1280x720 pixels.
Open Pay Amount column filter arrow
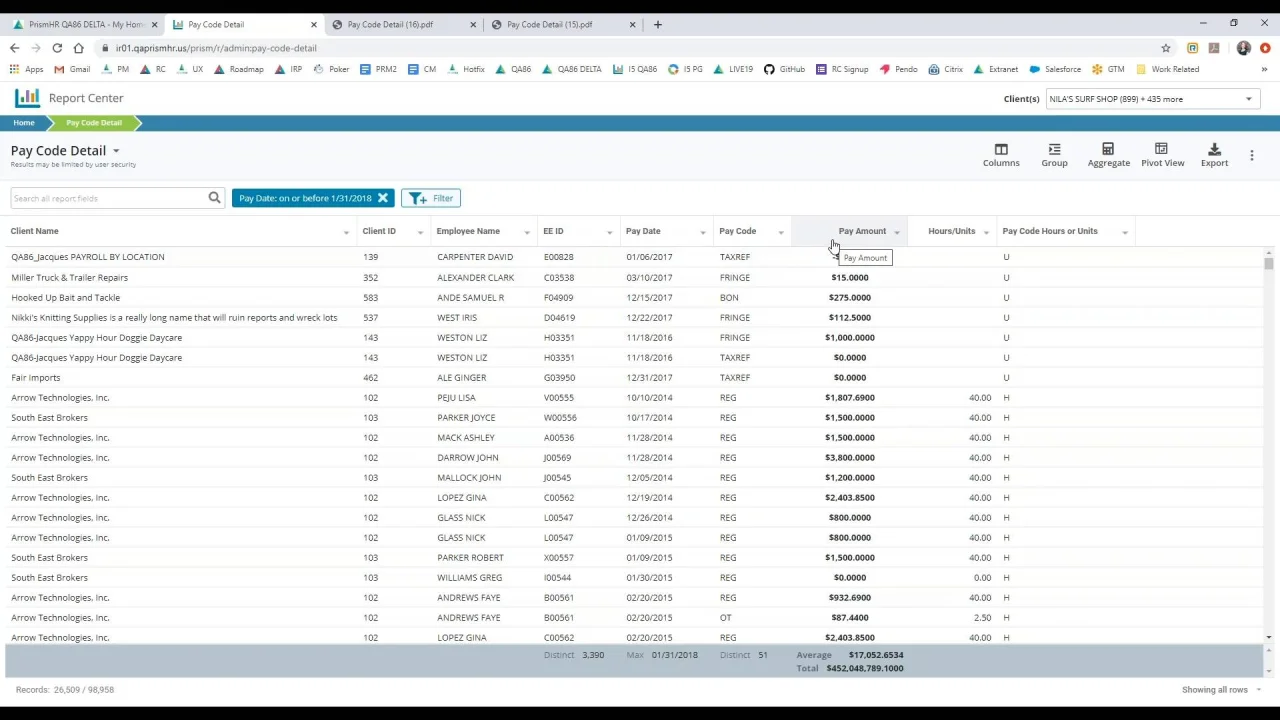(896, 232)
